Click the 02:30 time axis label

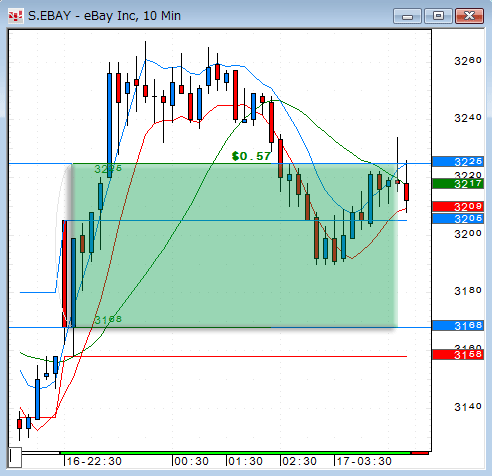coord(299,461)
